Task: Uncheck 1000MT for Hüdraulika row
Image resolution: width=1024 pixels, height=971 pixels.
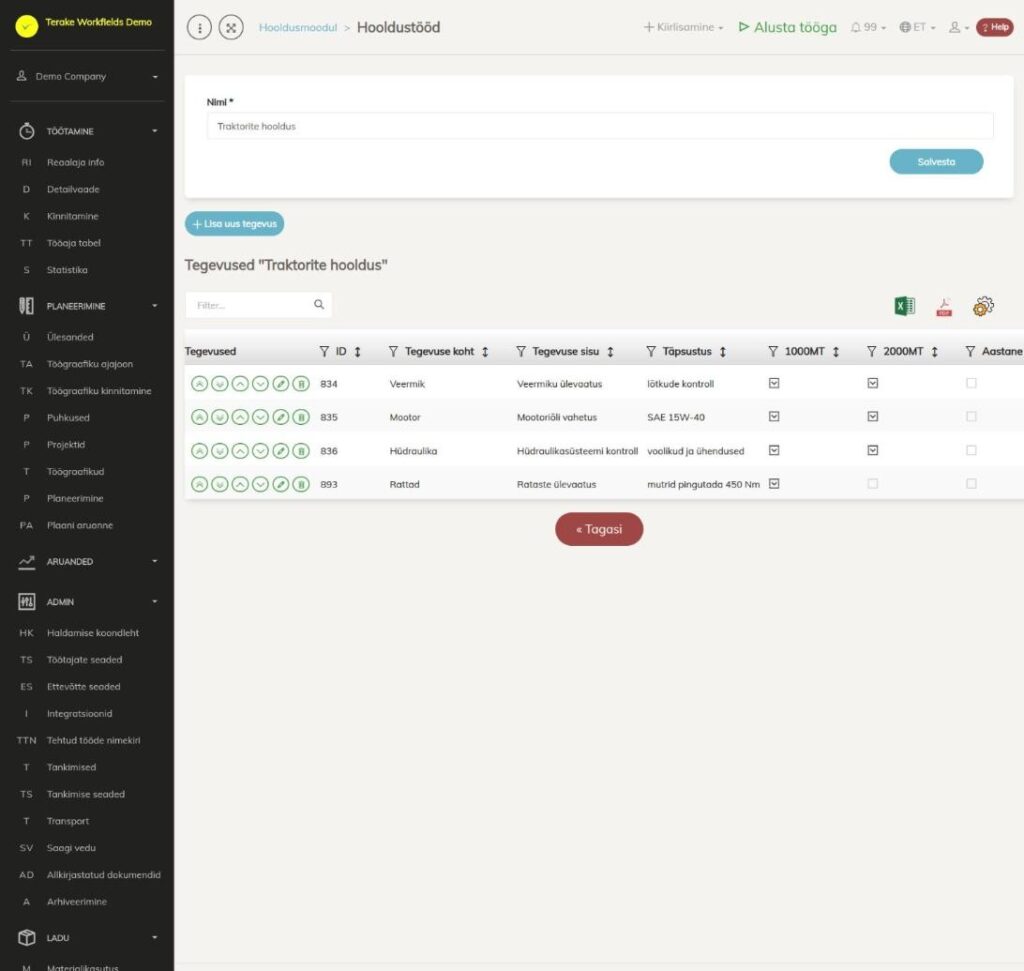Action: 774,450
